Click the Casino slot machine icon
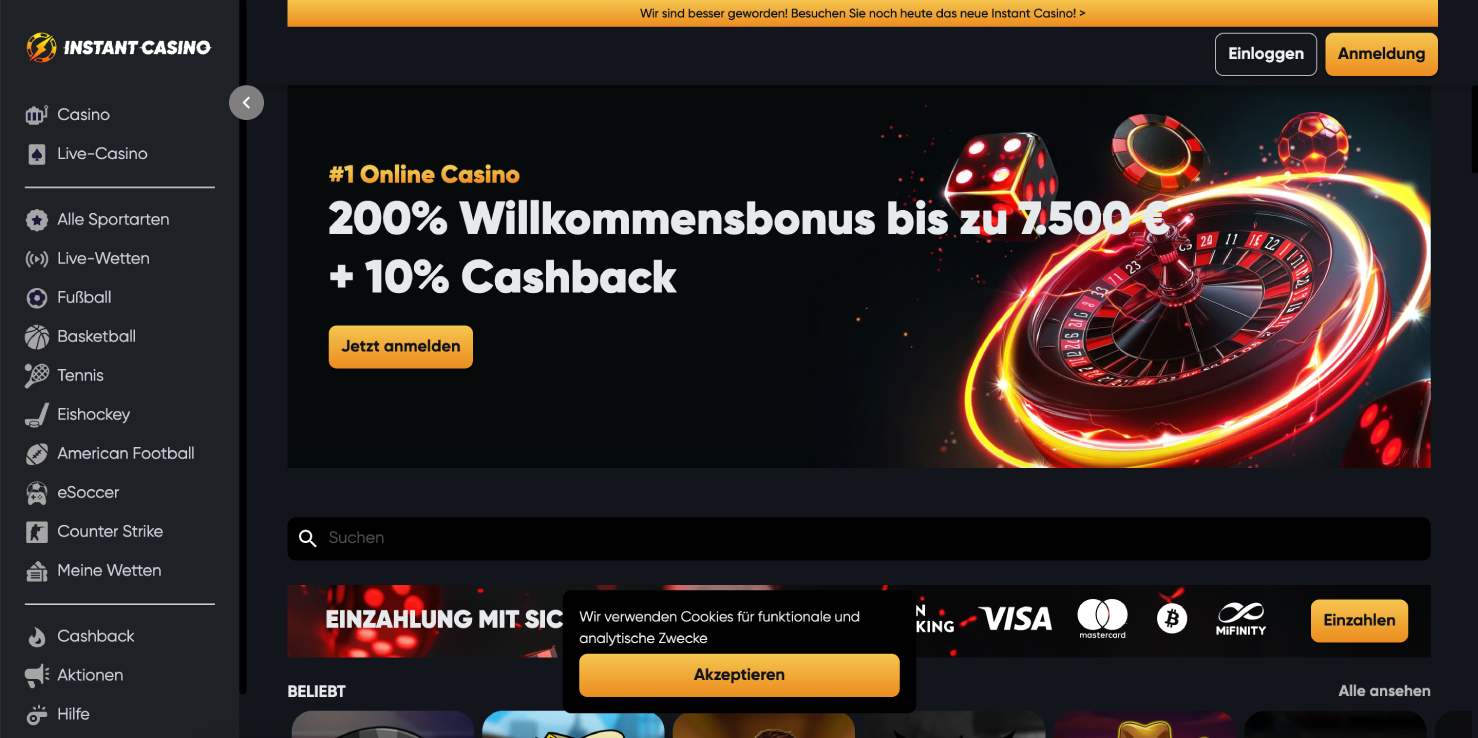Viewport: 1478px width, 738px height. click(37, 115)
